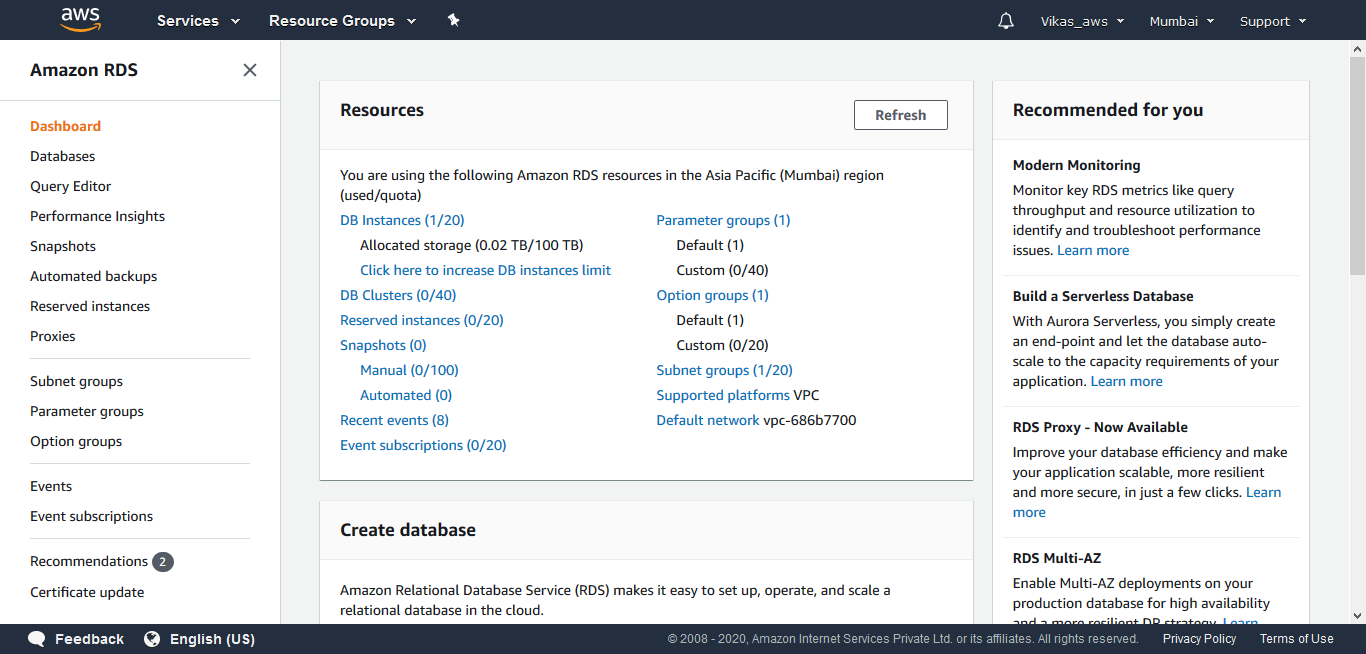Viewport: 1366px width, 654px height.
Task: Open Reserved instances (0/20) resource link
Action: click(x=422, y=320)
